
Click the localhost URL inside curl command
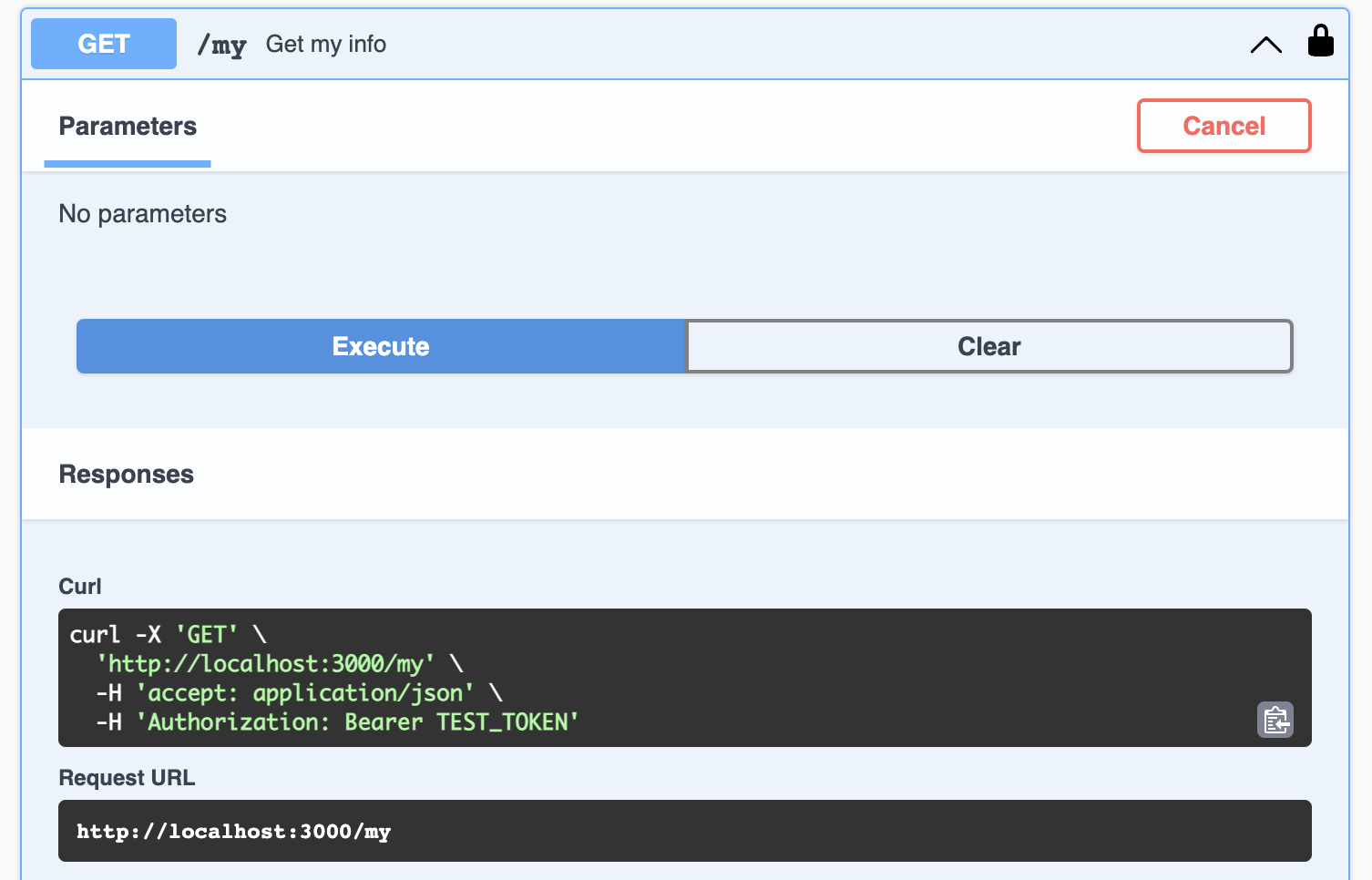(x=265, y=664)
